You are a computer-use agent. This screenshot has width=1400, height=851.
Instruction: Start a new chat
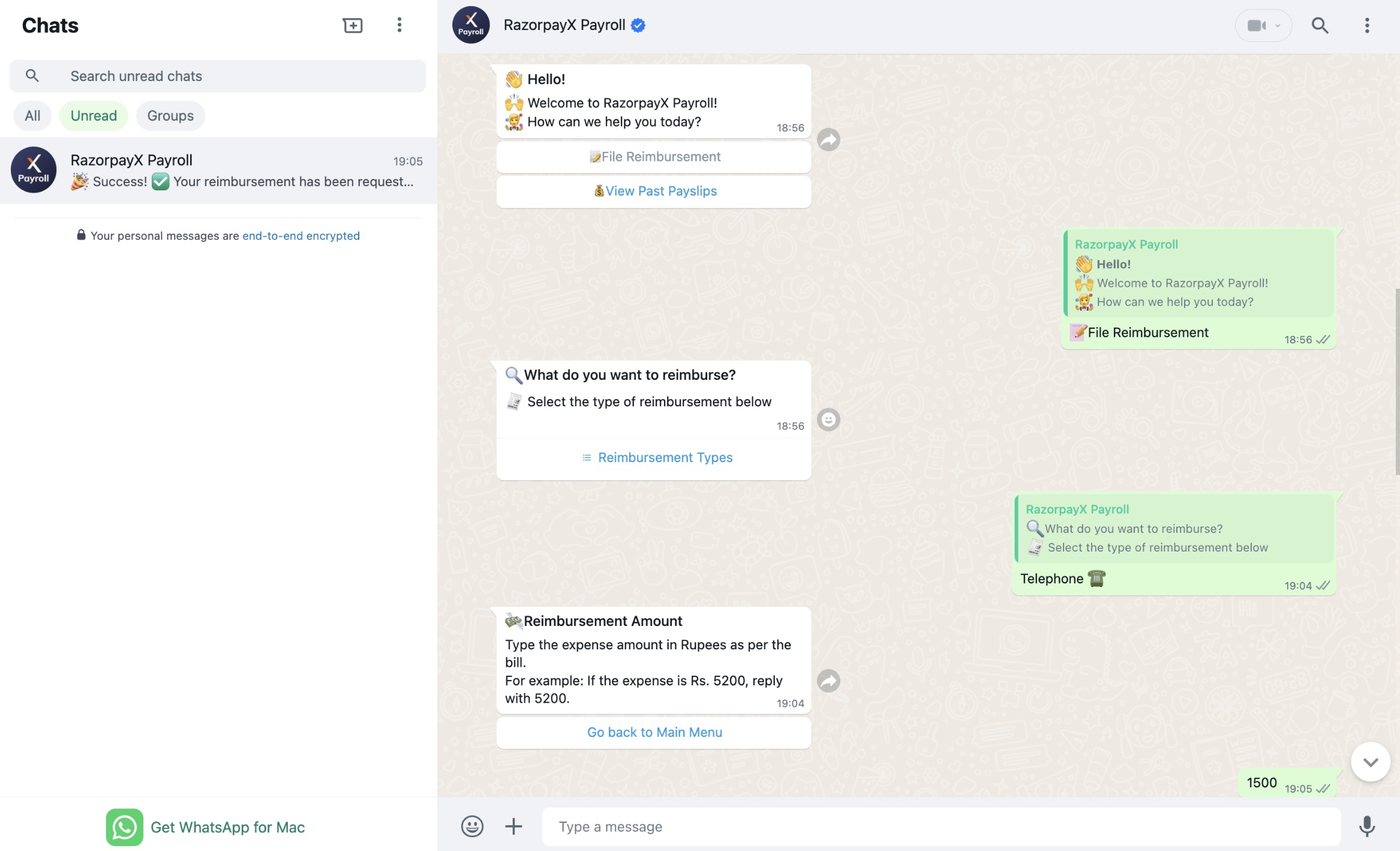click(353, 25)
